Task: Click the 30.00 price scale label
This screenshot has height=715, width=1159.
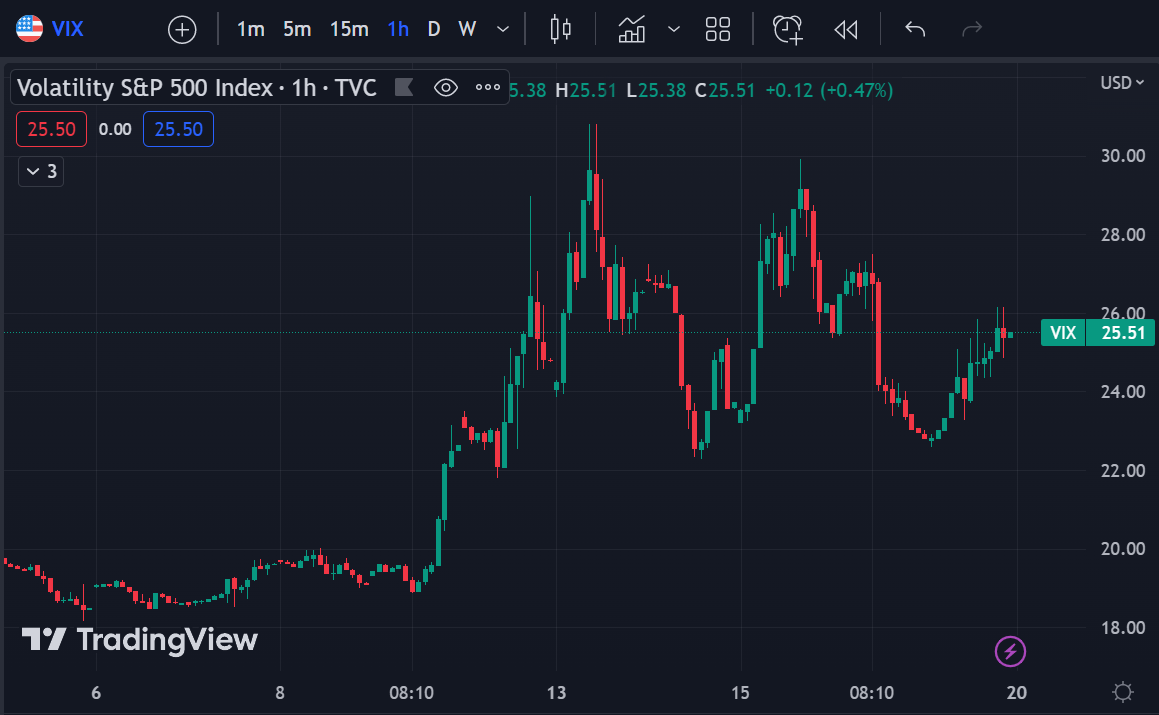Action: pyautogui.click(x=1123, y=156)
